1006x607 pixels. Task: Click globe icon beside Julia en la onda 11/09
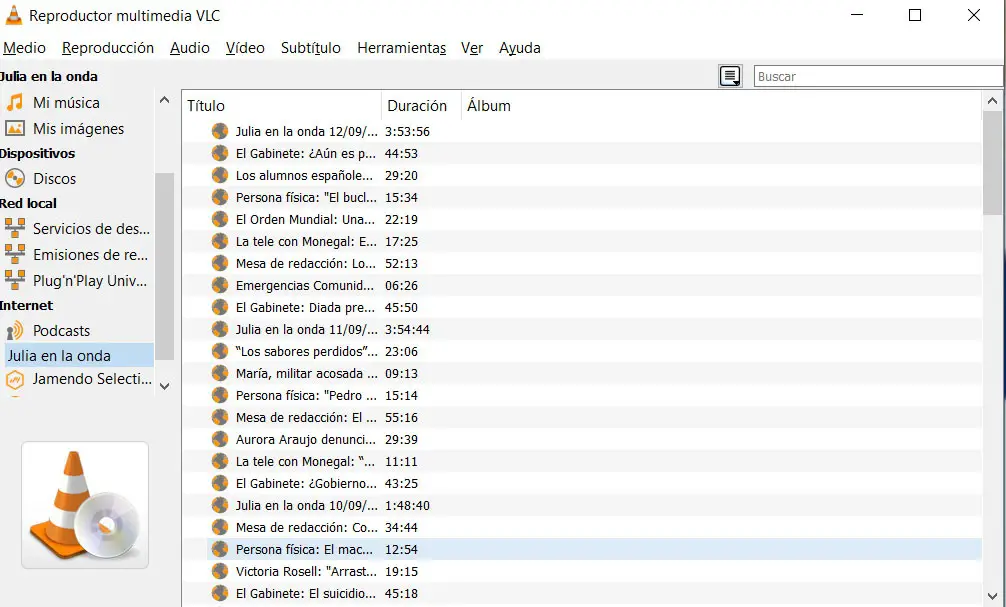(220, 329)
